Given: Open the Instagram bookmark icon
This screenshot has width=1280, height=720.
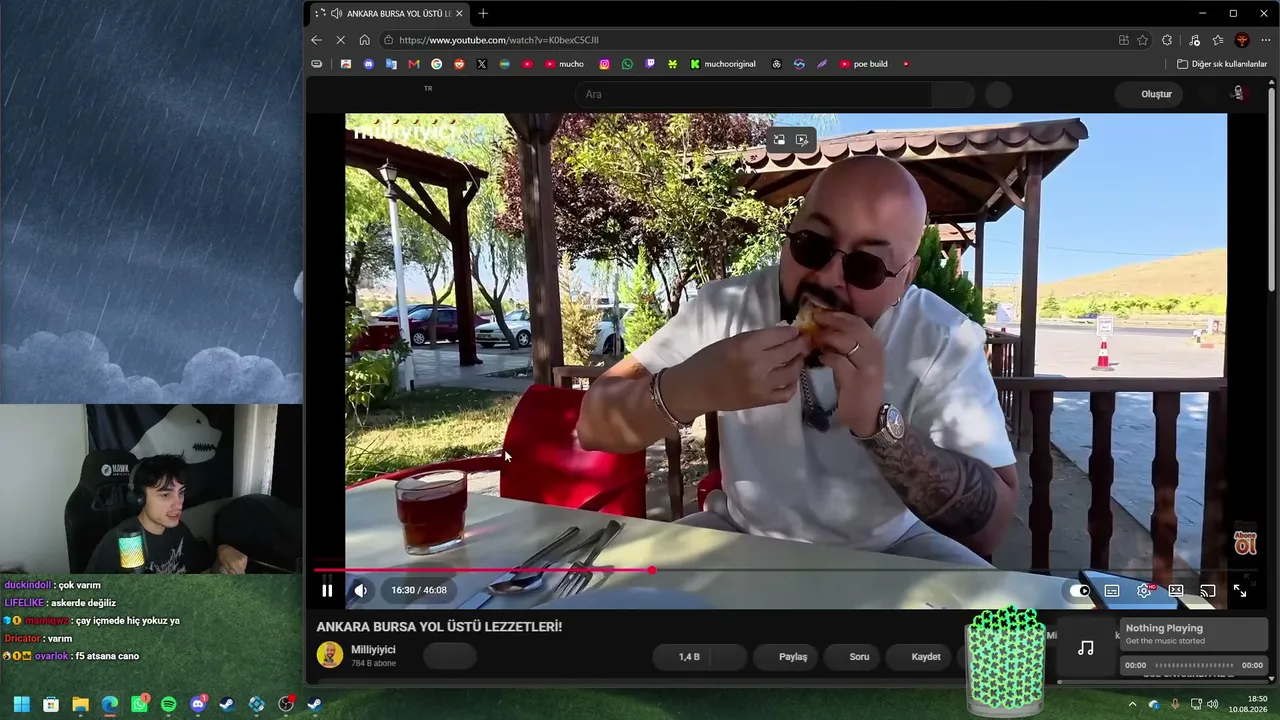Looking at the screenshot, I should [604, 64].
